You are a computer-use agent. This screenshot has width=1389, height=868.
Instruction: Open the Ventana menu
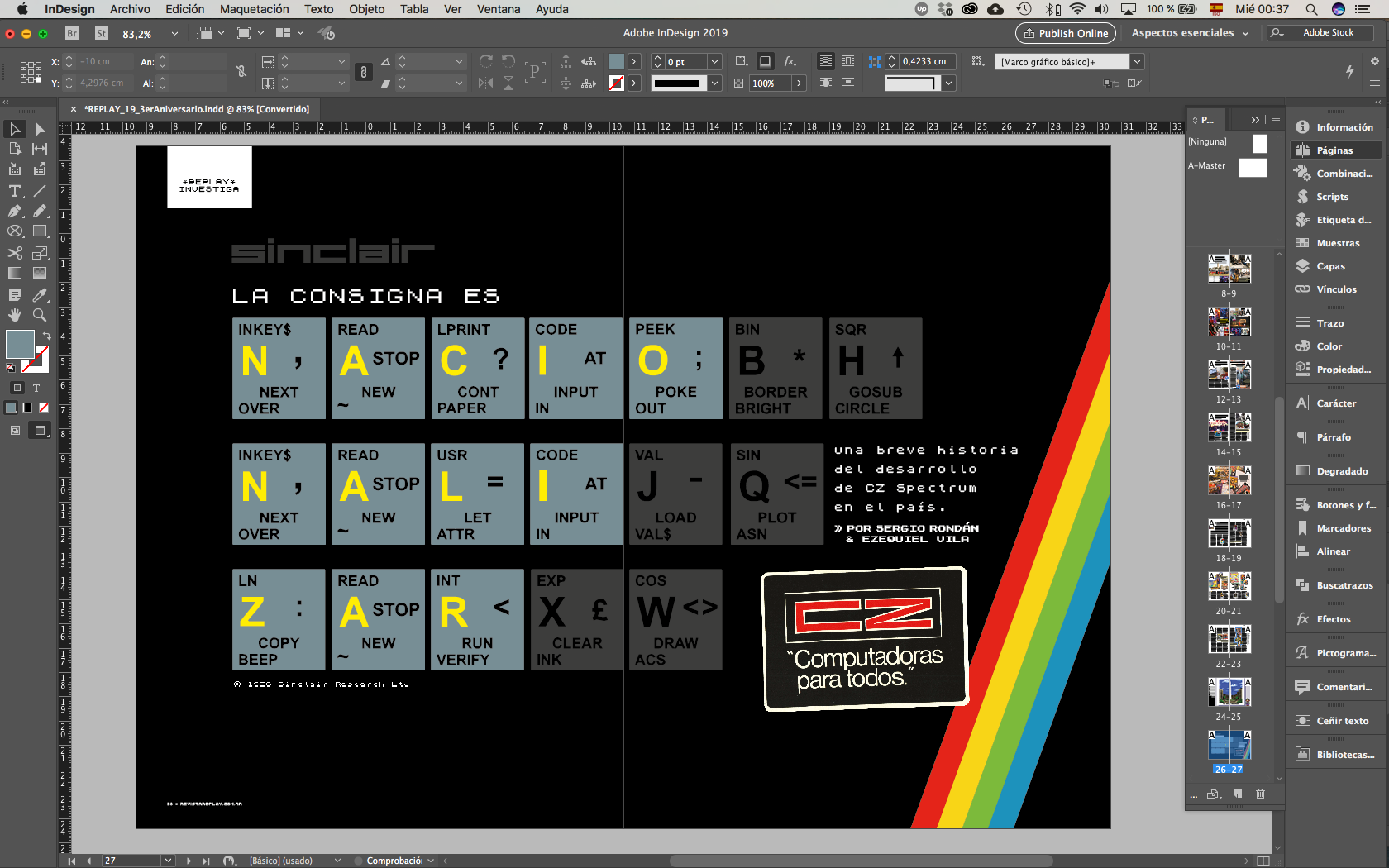[x=499, y=9]
